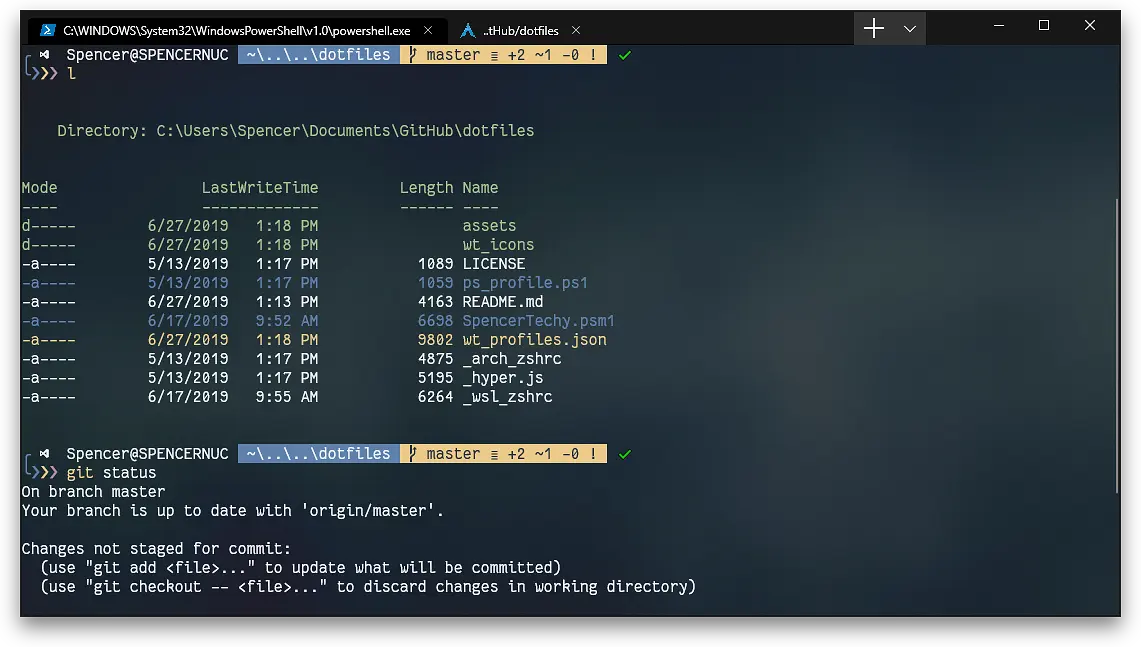Click the LICENSE file name

(x=494, y=263)
